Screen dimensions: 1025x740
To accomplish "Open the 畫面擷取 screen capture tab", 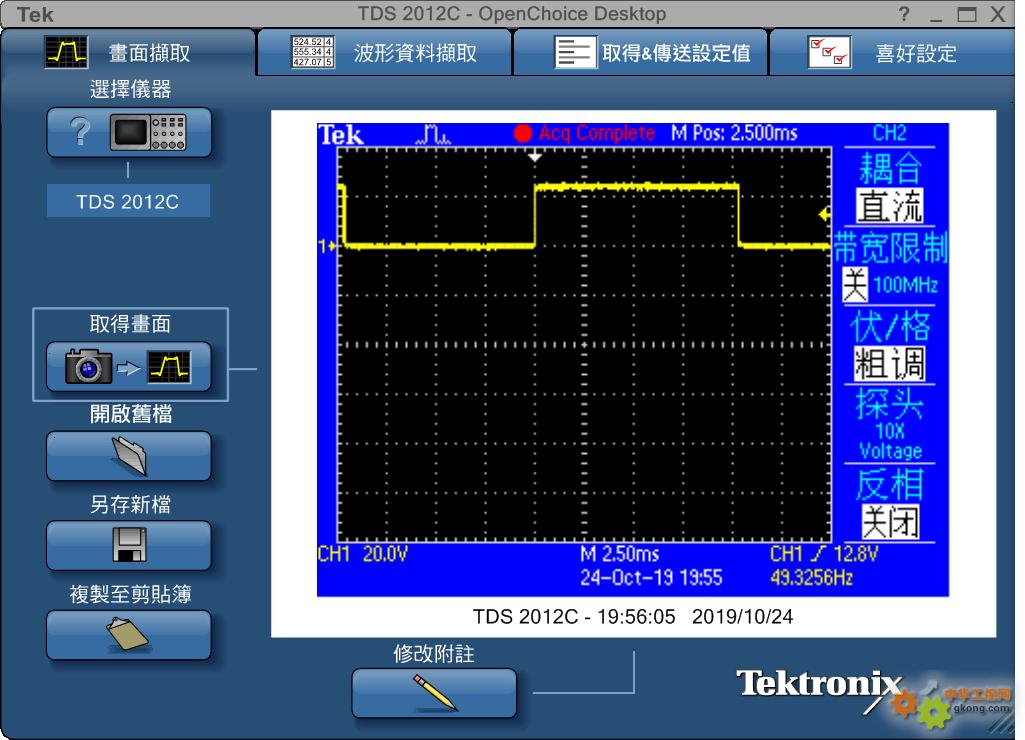I will click(x=127, y=52).
